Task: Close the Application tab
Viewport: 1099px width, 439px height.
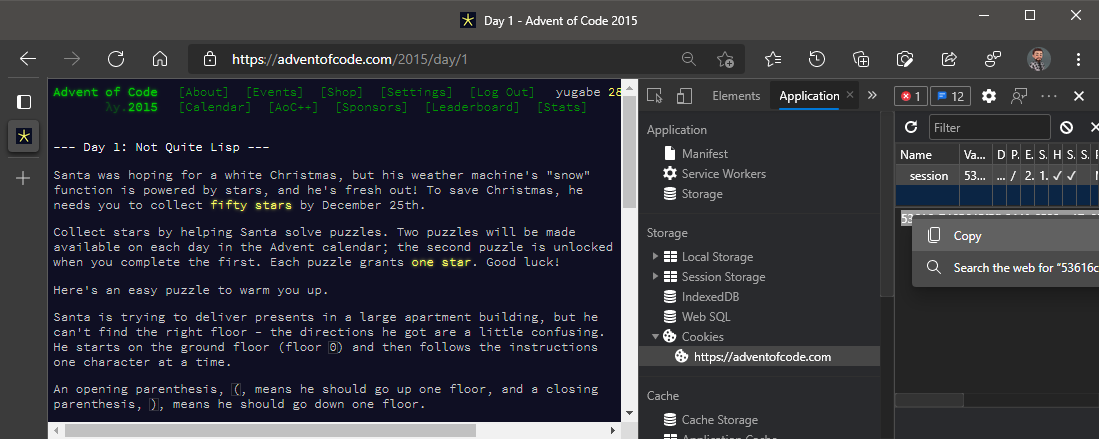Action: click(x=850, y=95)
